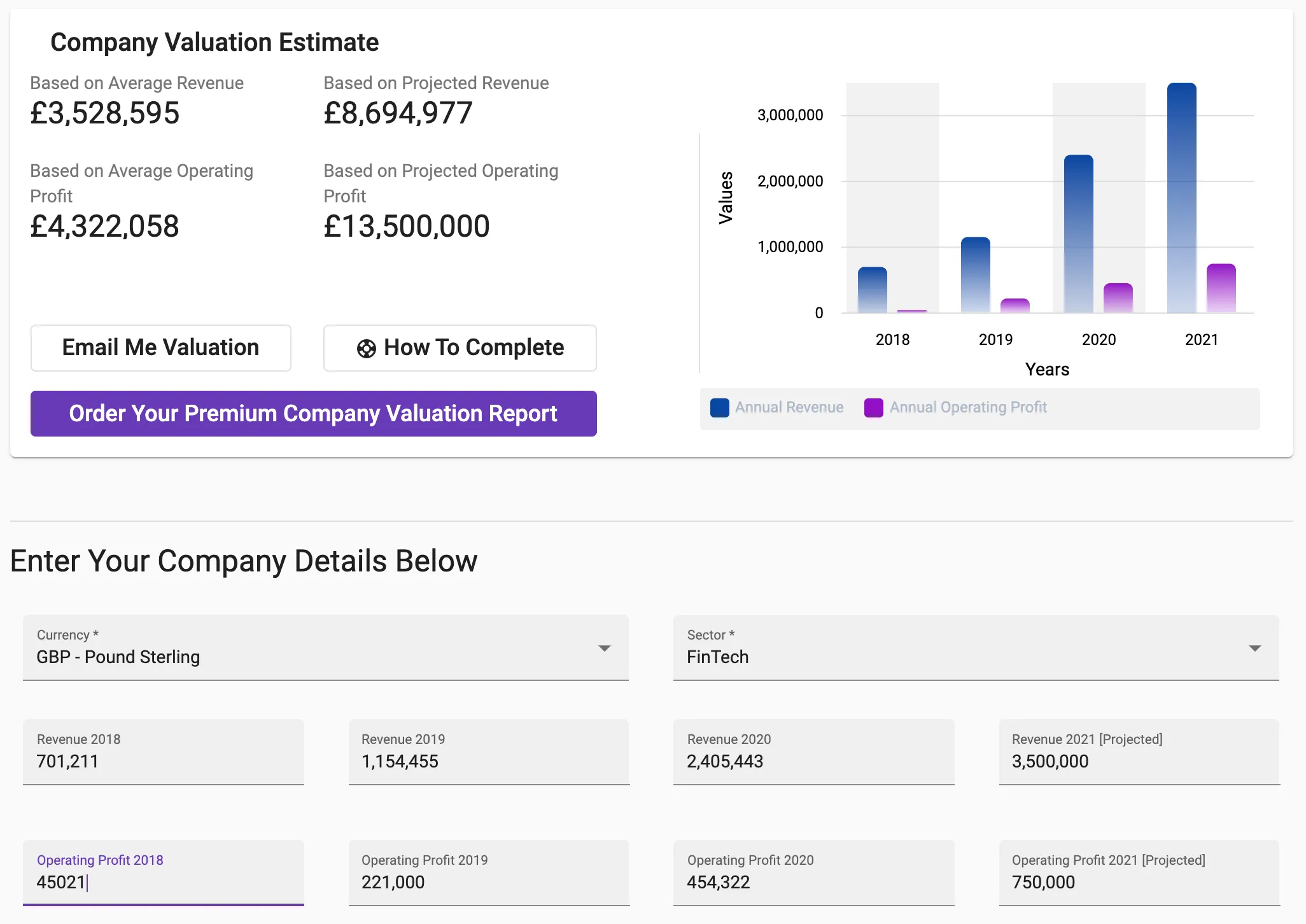Open the Sector dropdown
Screen dimensions: 1306x924
click(975, 648)
